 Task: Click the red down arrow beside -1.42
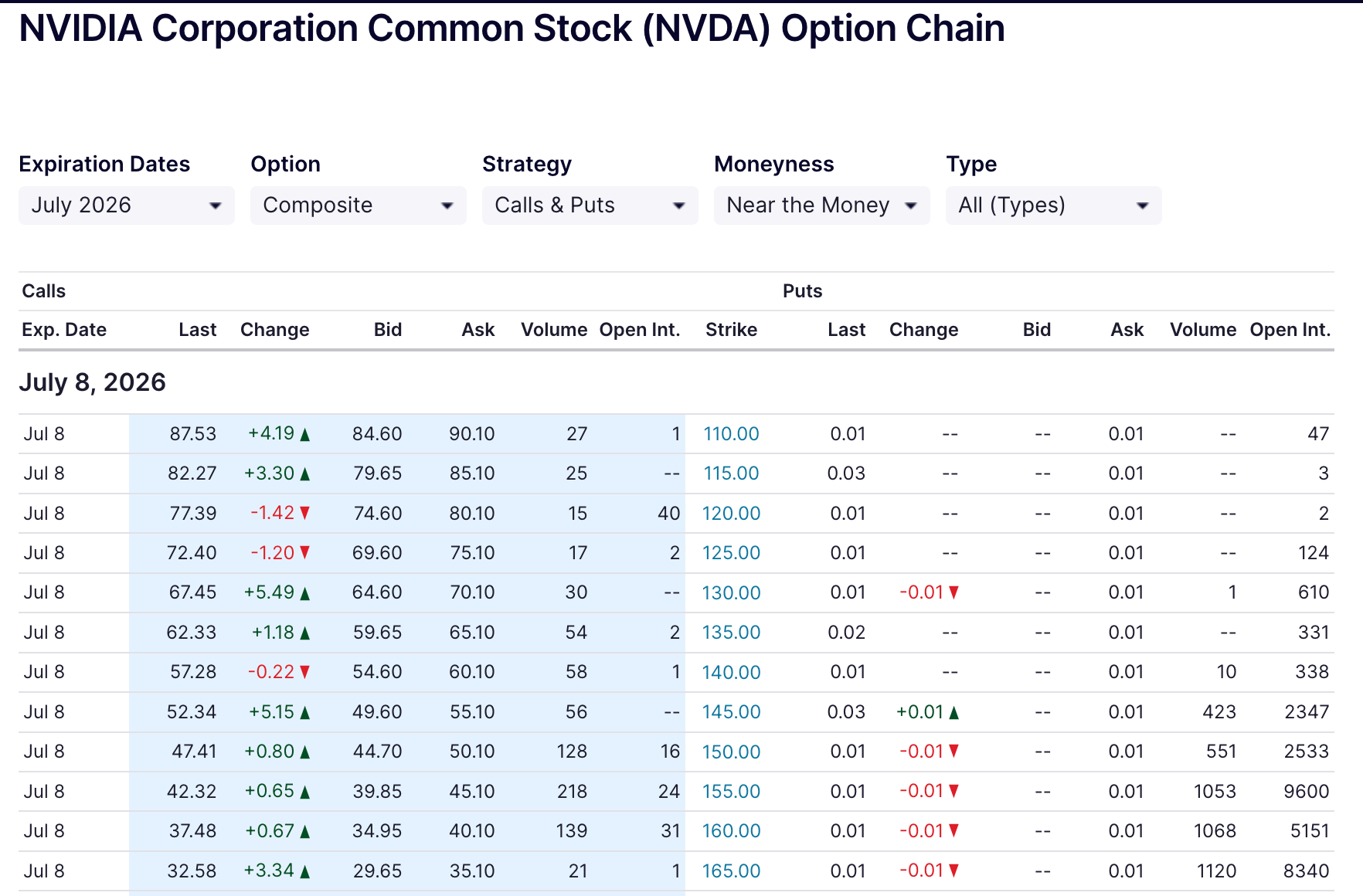point(305,513)
